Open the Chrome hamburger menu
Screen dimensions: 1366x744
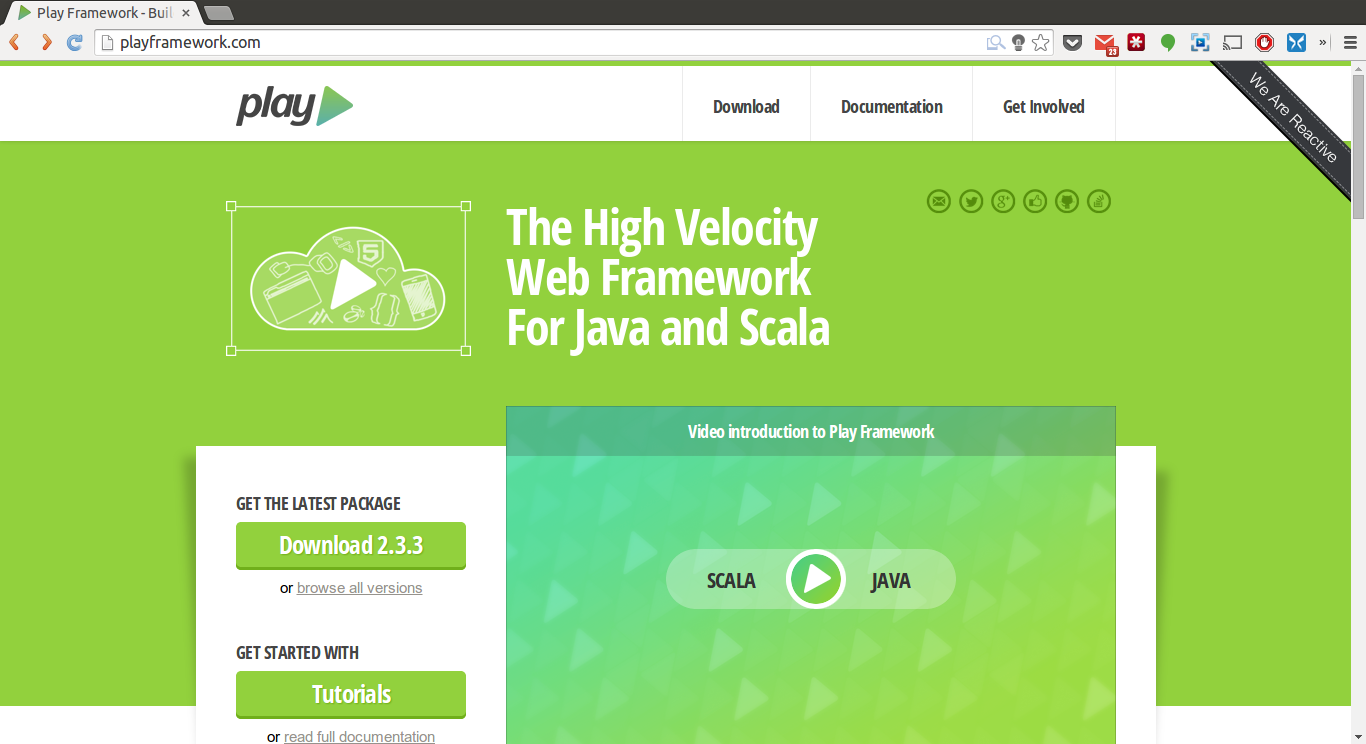pos(1350,42)
